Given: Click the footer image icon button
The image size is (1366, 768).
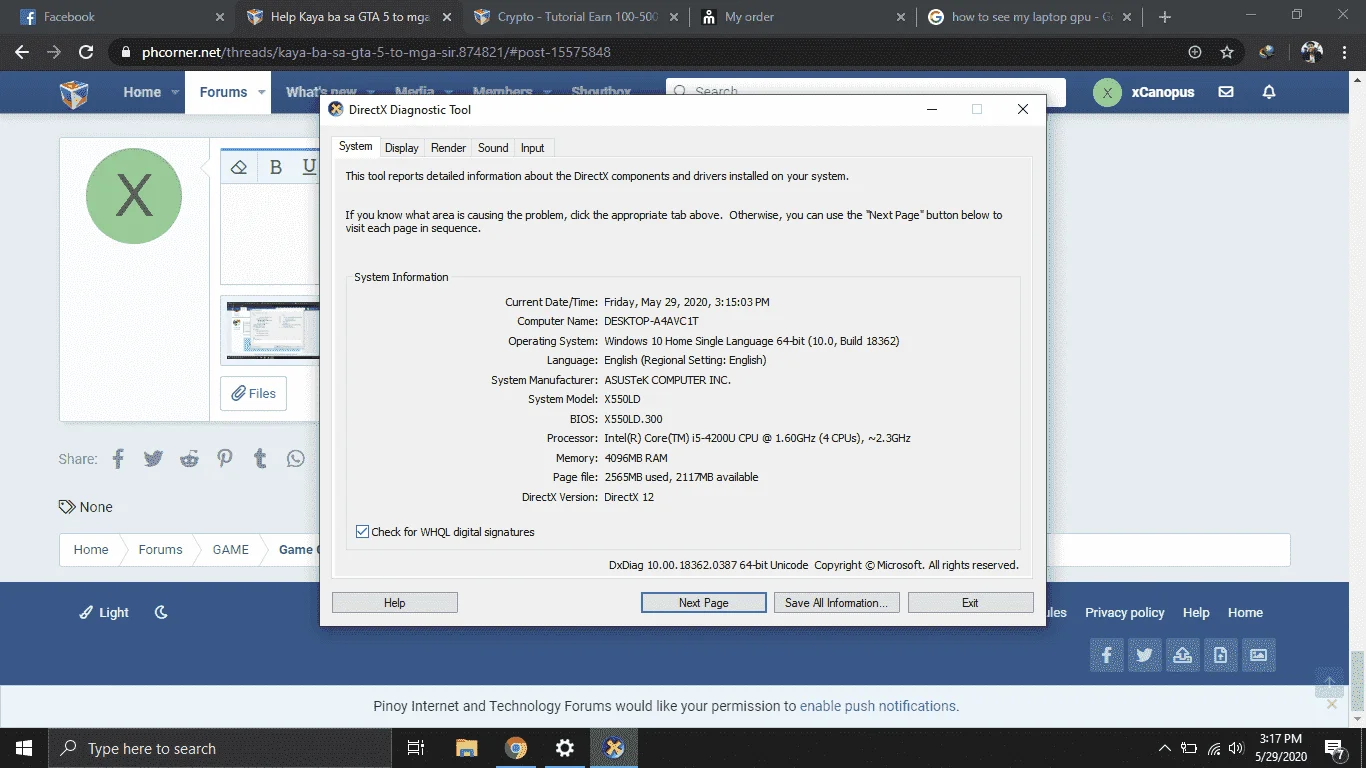Looking at the screenshot, I should point(1259,655).
